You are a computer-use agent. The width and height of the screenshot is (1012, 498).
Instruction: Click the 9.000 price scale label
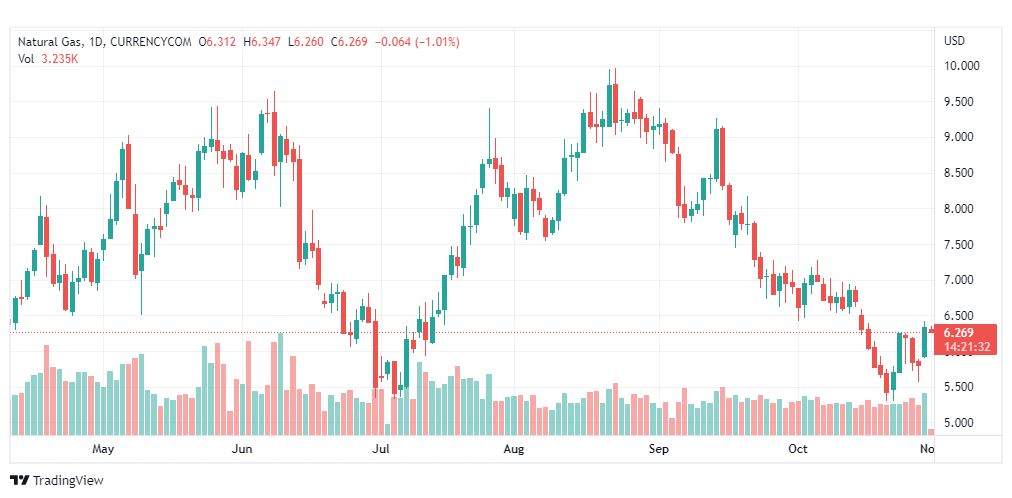tap(961, 137)
